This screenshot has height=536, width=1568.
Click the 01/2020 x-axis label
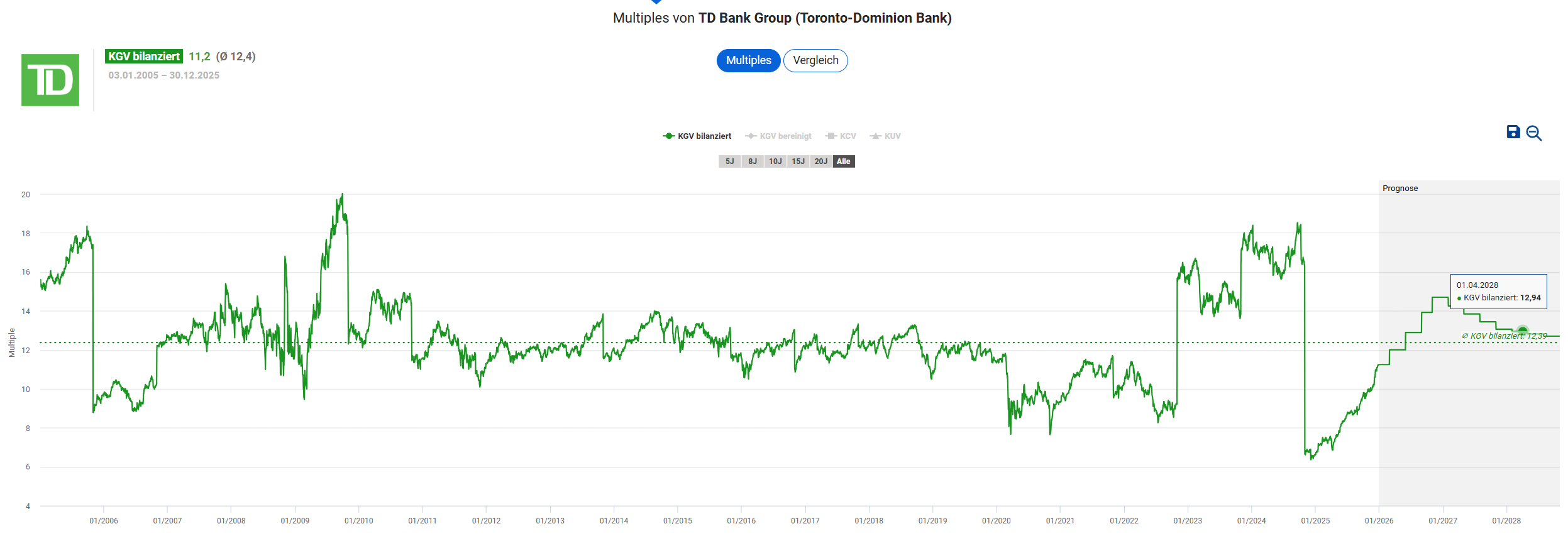996,521
